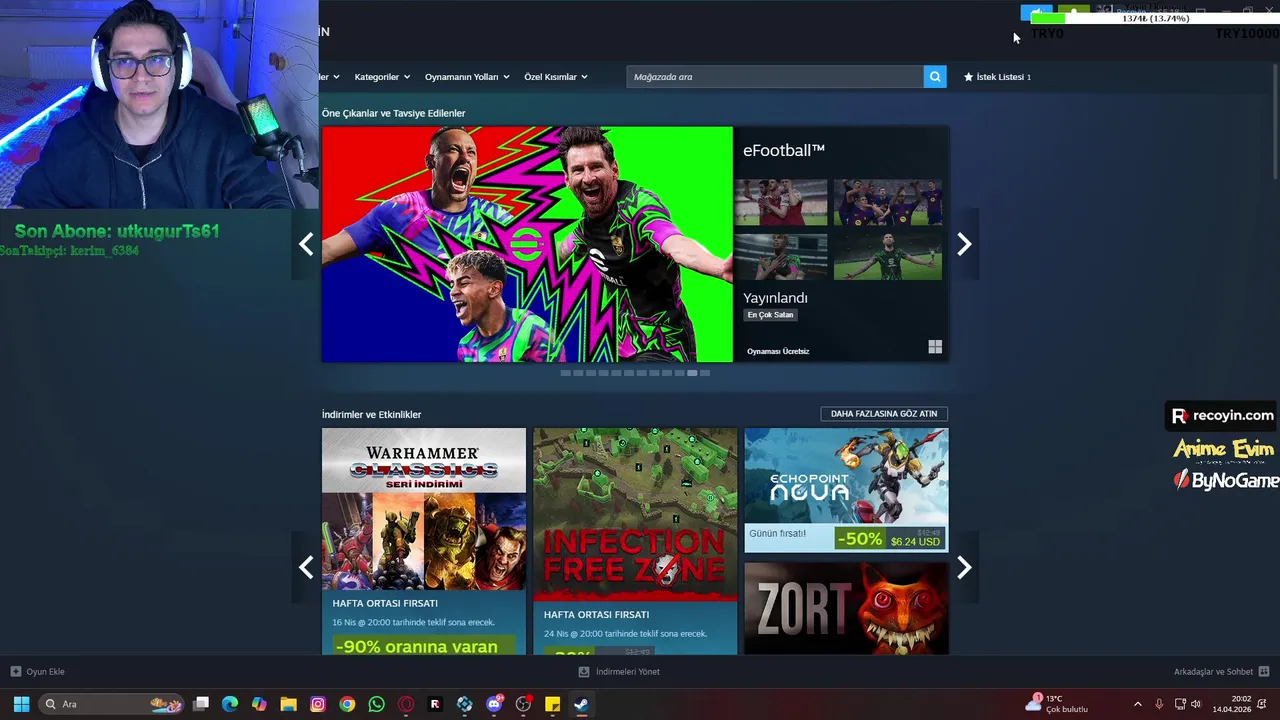This screenshot has width=1280, height=720.
Task: Open Opera browser from taskbar
Action: [x=405, y=704]
